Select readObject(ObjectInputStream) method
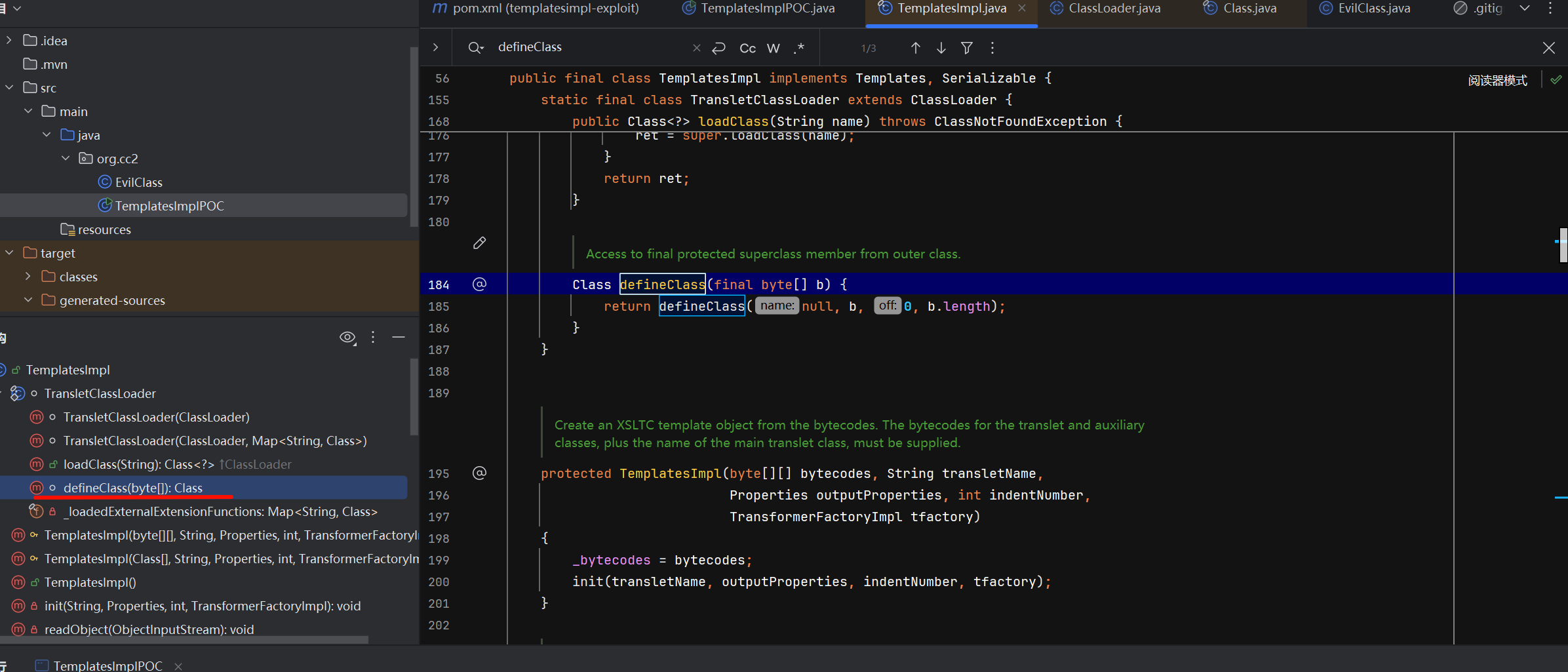 click(149, 629)
